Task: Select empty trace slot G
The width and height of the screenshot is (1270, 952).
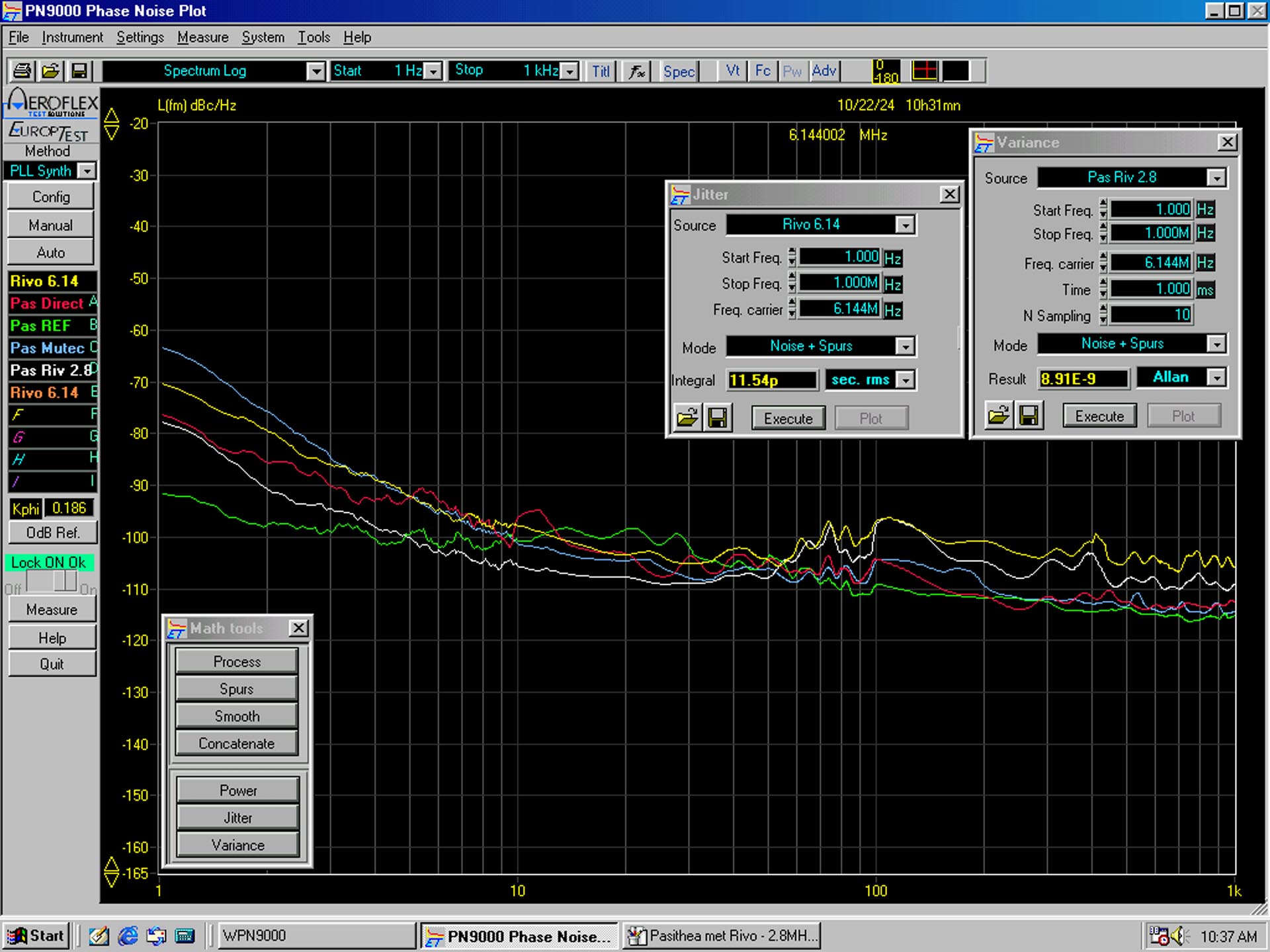Action: [x=52, y=437]
